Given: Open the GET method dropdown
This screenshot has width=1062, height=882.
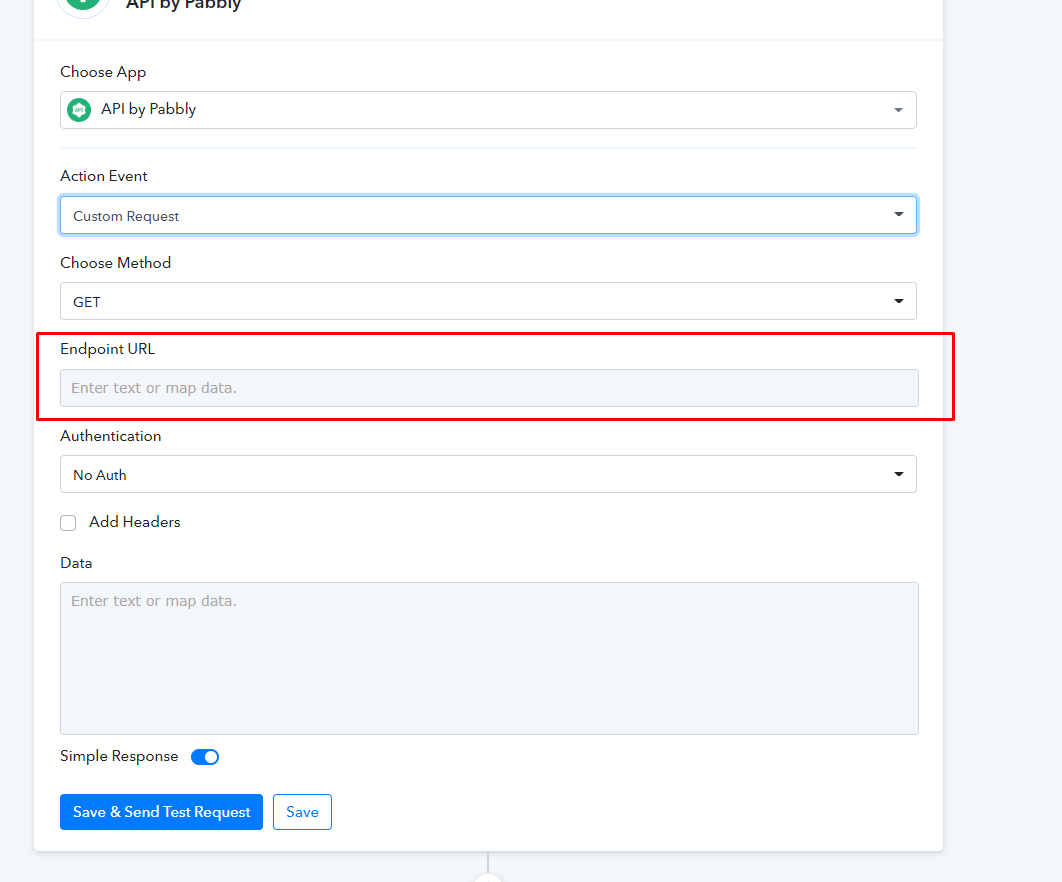Looking at the screenshot, I should pos(488,301).
